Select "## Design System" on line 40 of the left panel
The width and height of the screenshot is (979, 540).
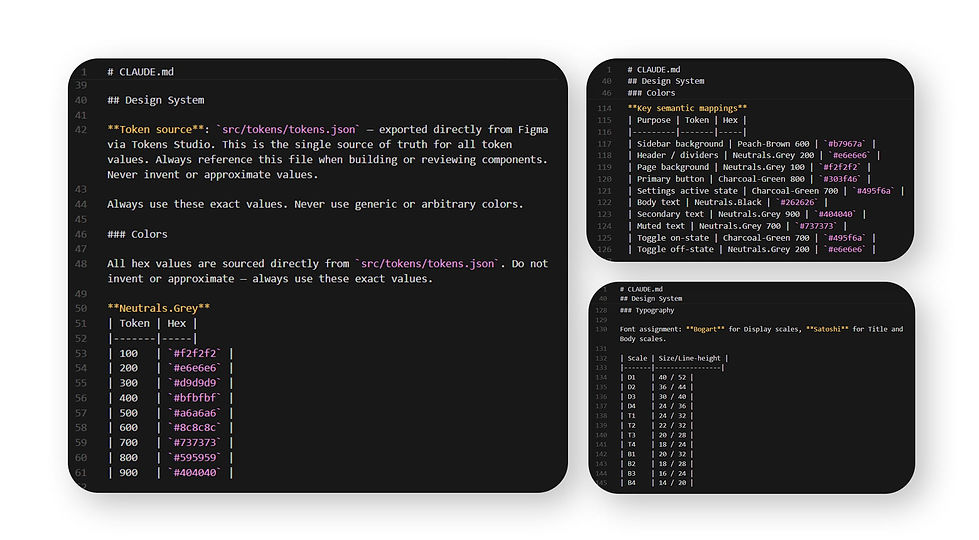coord(155,100)
